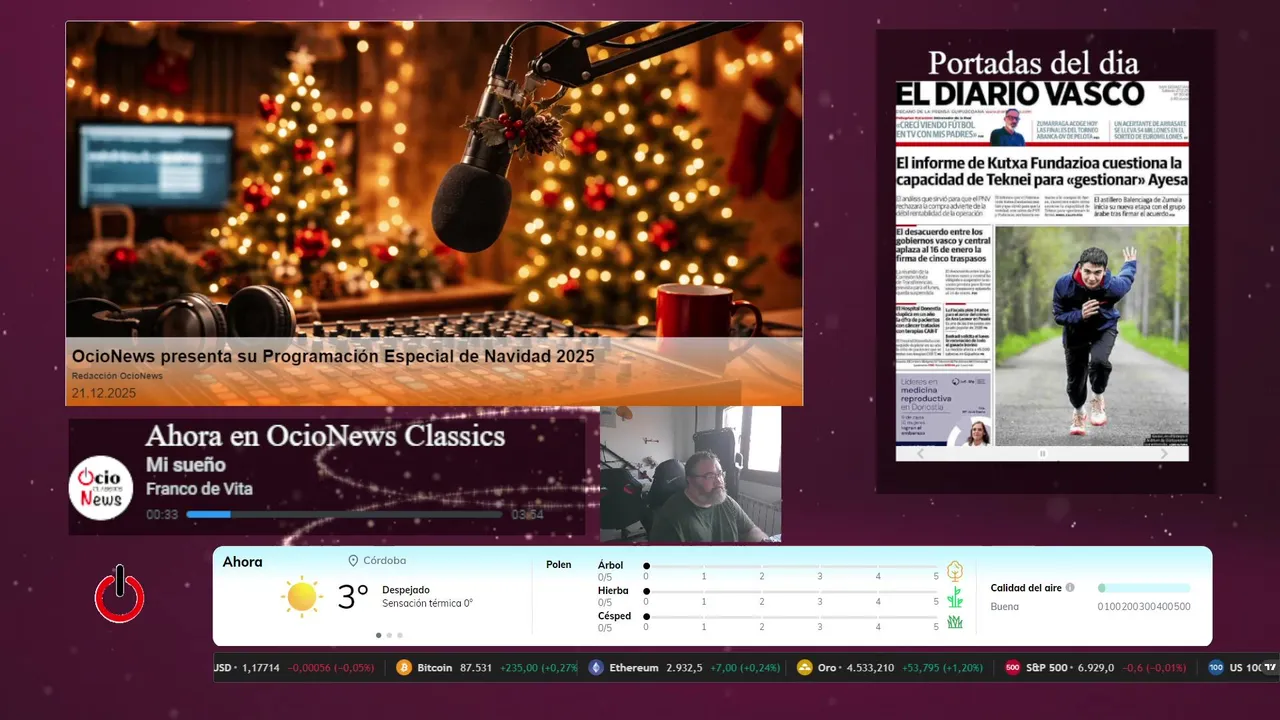1280x720 pixels.
Task: Click the artist name Franco de Vita
Action: click(x=199, y=489)
